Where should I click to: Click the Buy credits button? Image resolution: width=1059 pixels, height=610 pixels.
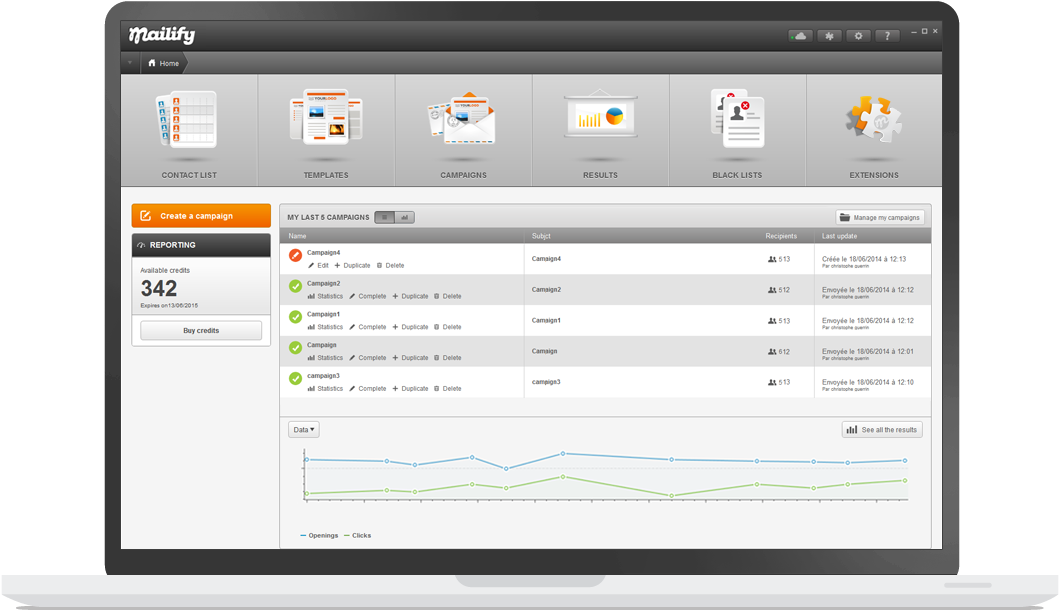pos(201,331)
